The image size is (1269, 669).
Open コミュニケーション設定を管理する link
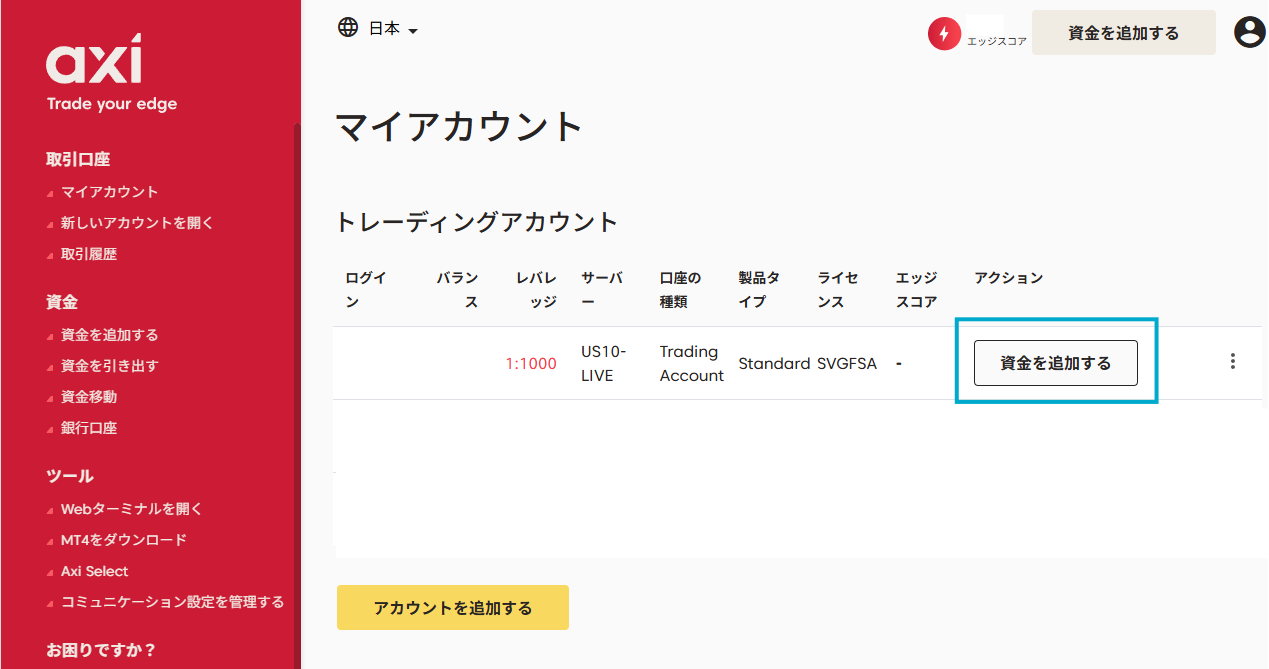pyautogui.click(x=172, y=602)
